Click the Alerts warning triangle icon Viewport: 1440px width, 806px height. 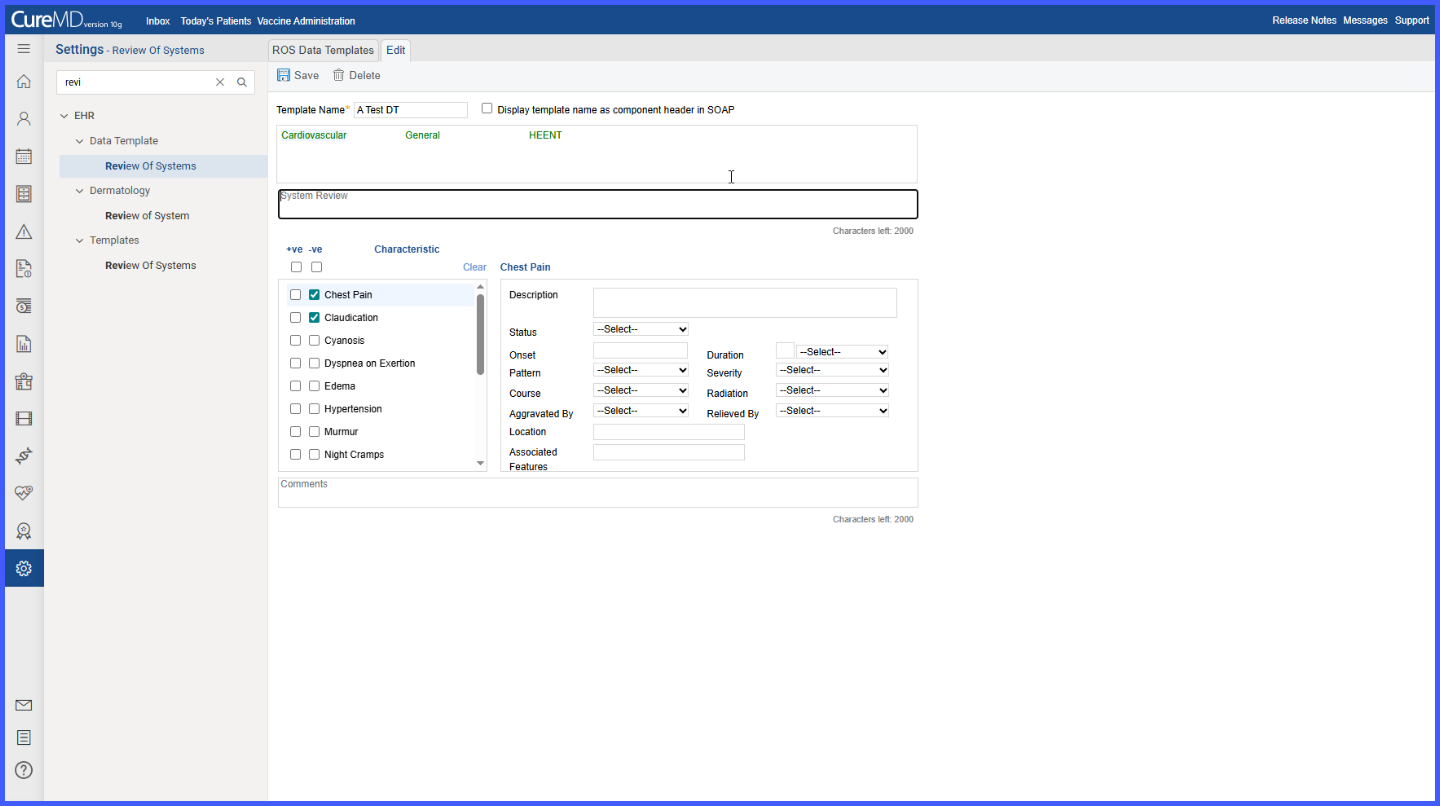tap(24, 231)
